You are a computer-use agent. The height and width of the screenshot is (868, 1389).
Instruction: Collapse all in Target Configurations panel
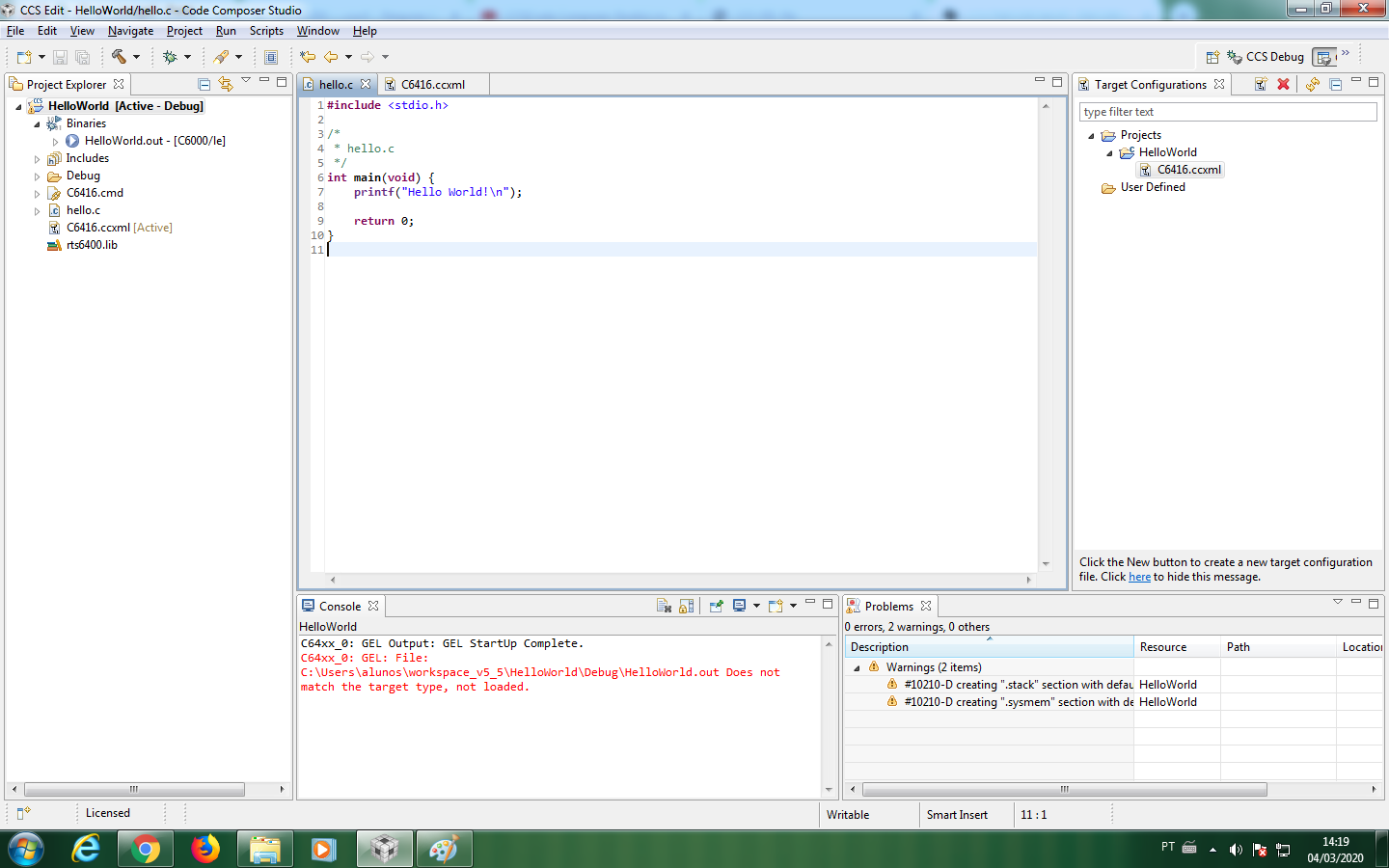pos(1336,84)
